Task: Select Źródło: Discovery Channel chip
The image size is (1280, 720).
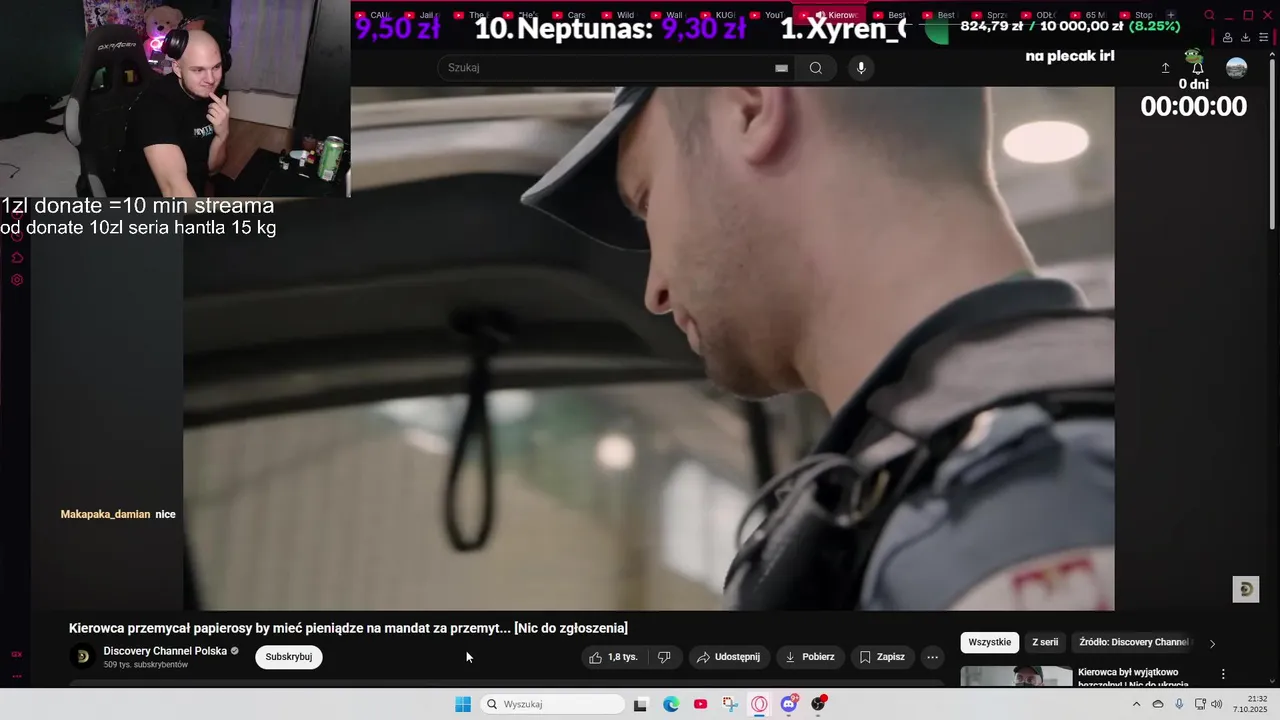Action: [1133, 642]
